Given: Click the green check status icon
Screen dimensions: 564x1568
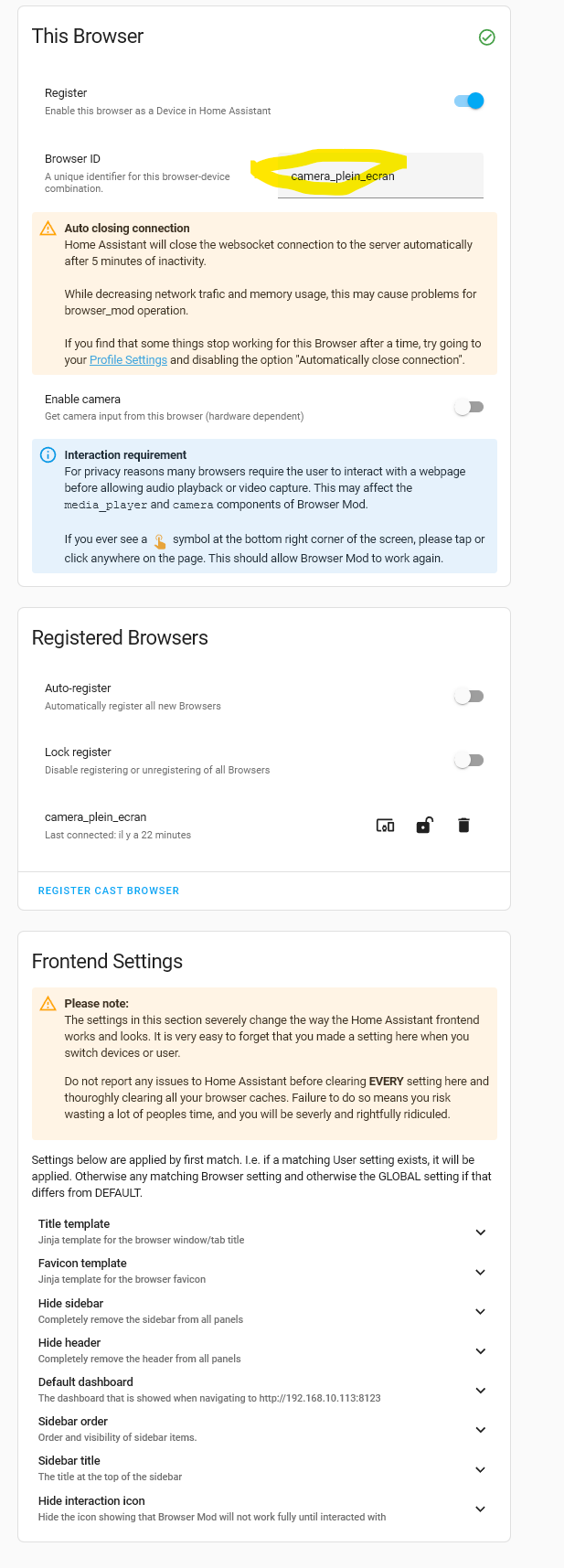Looking at the screenshot, I should click(487, 37).
